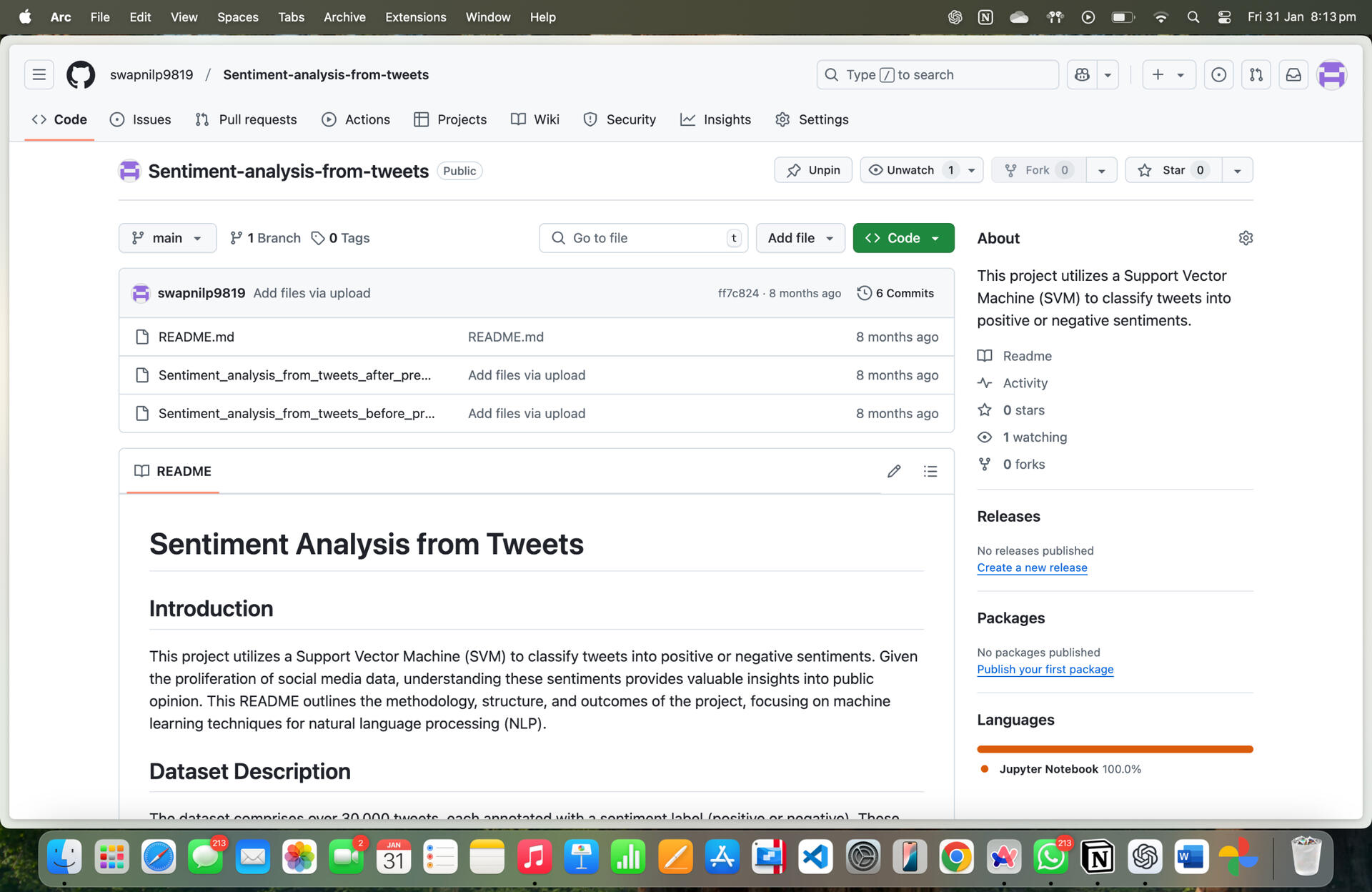Click the GitHub Octocat home logo
Screen dimensions: 1372x892
(80, 74)
